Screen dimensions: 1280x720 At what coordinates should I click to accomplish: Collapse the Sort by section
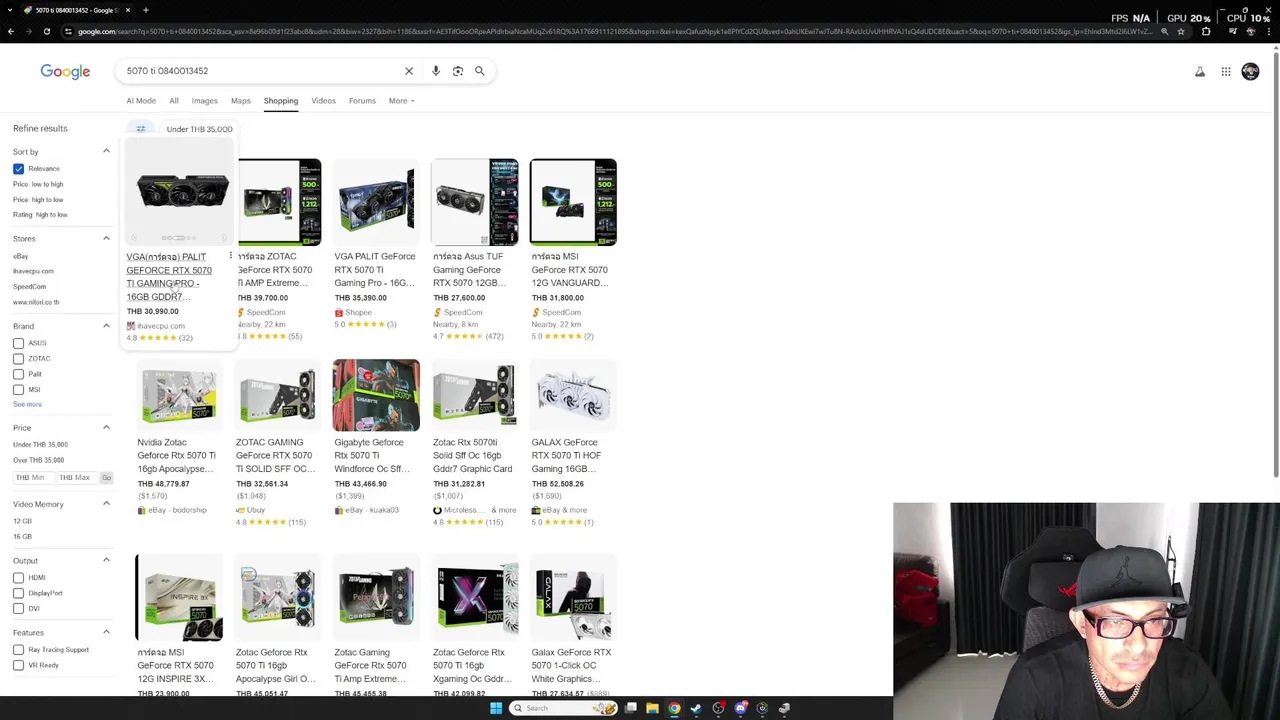pos(106,151)
